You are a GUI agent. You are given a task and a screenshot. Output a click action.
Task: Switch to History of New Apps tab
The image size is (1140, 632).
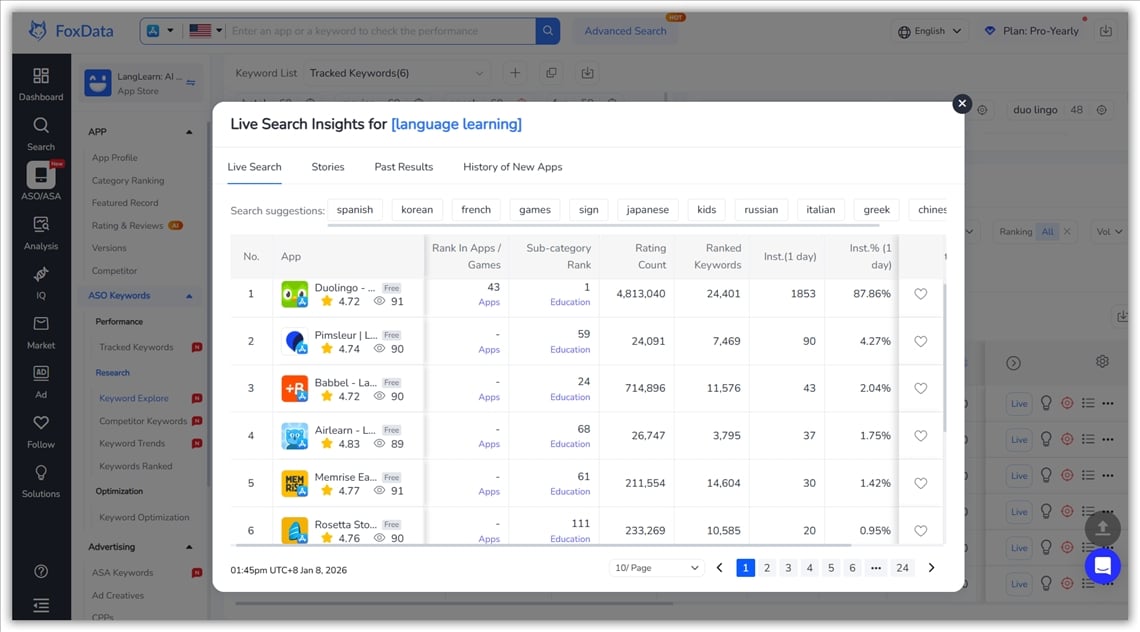point(512,167)
